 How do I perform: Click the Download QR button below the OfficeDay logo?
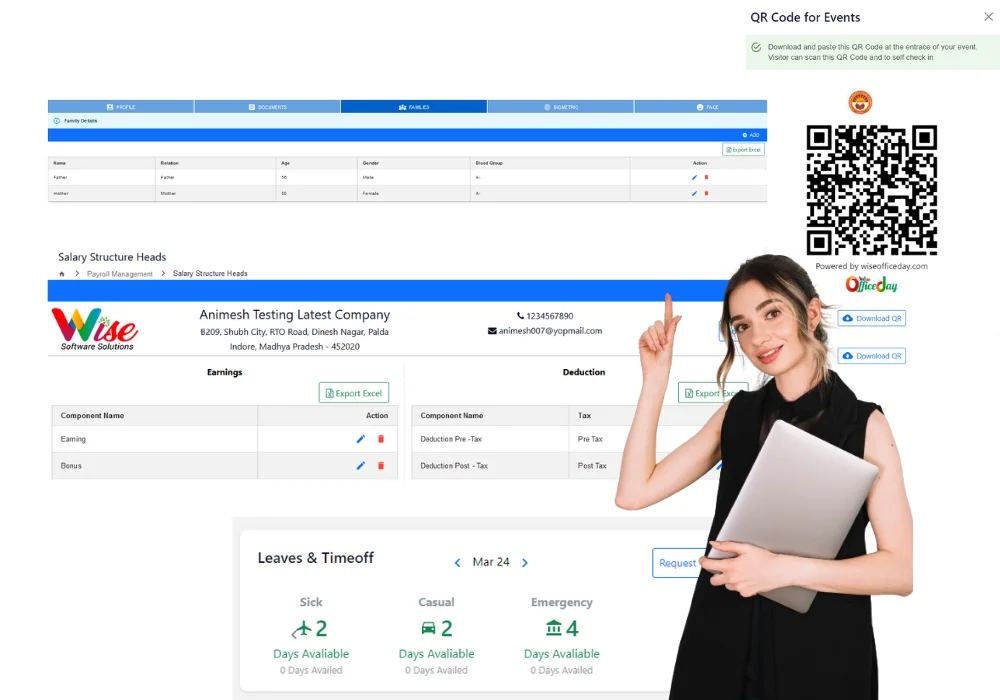click(872, 318)
